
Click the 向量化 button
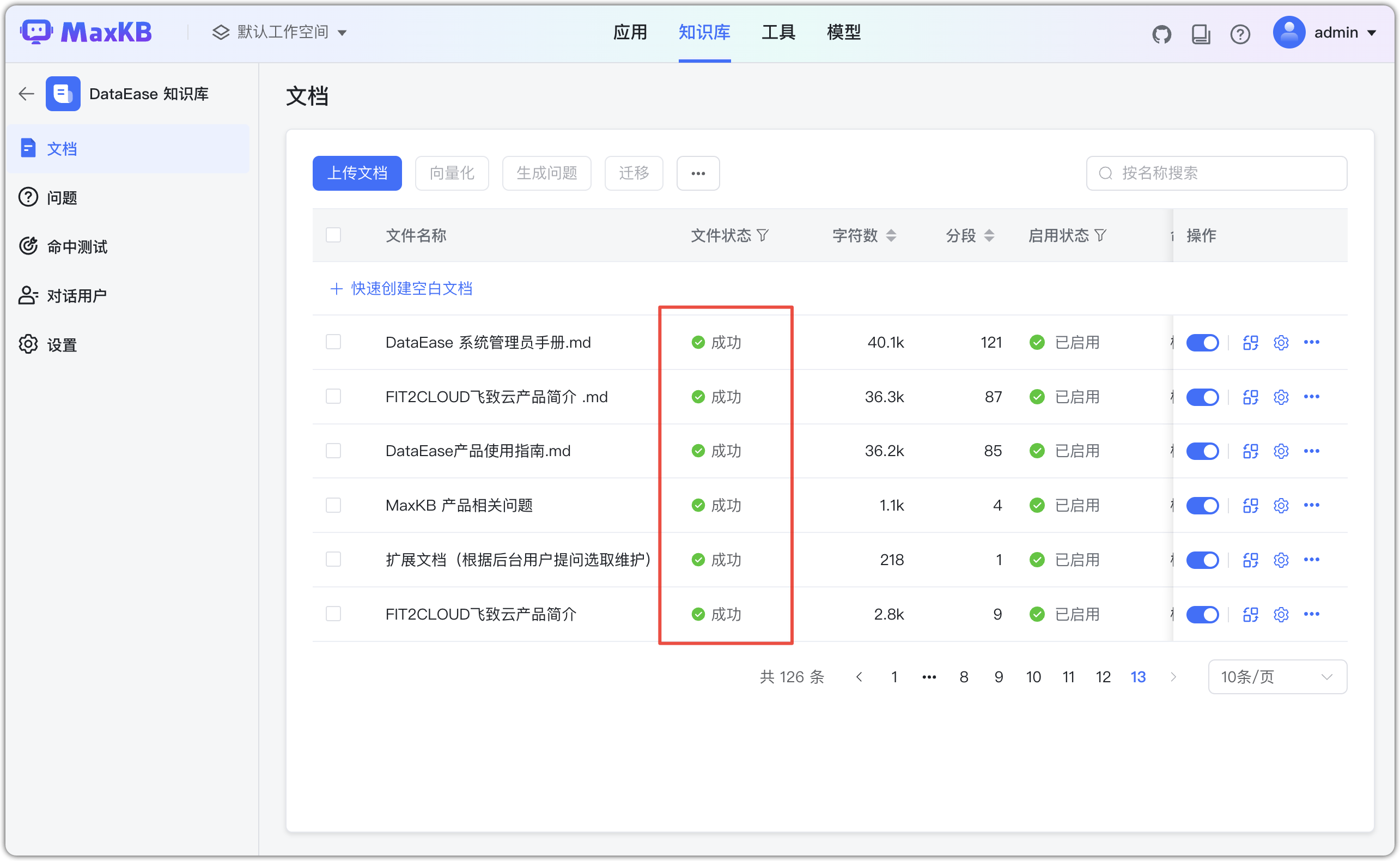[x=452, y=173]
